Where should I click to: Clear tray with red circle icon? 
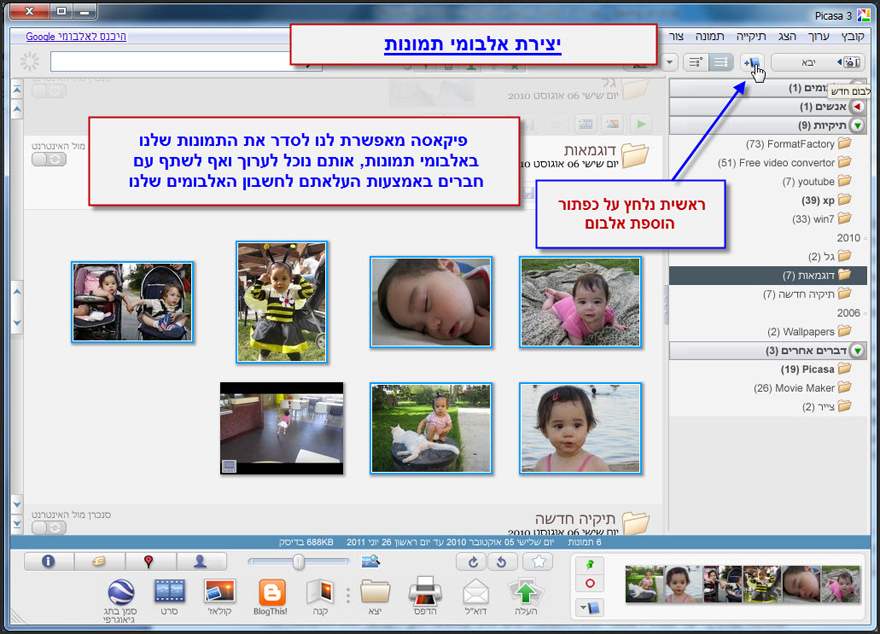[x=589, y=584]
